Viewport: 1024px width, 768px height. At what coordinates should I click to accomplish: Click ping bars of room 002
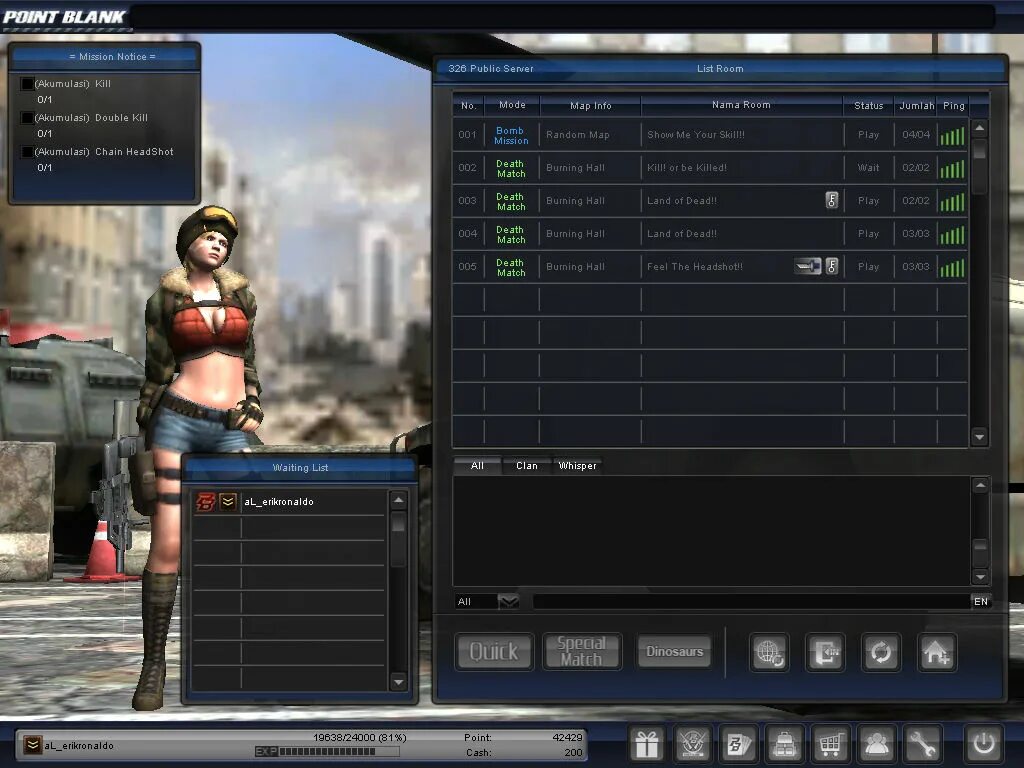952,169
